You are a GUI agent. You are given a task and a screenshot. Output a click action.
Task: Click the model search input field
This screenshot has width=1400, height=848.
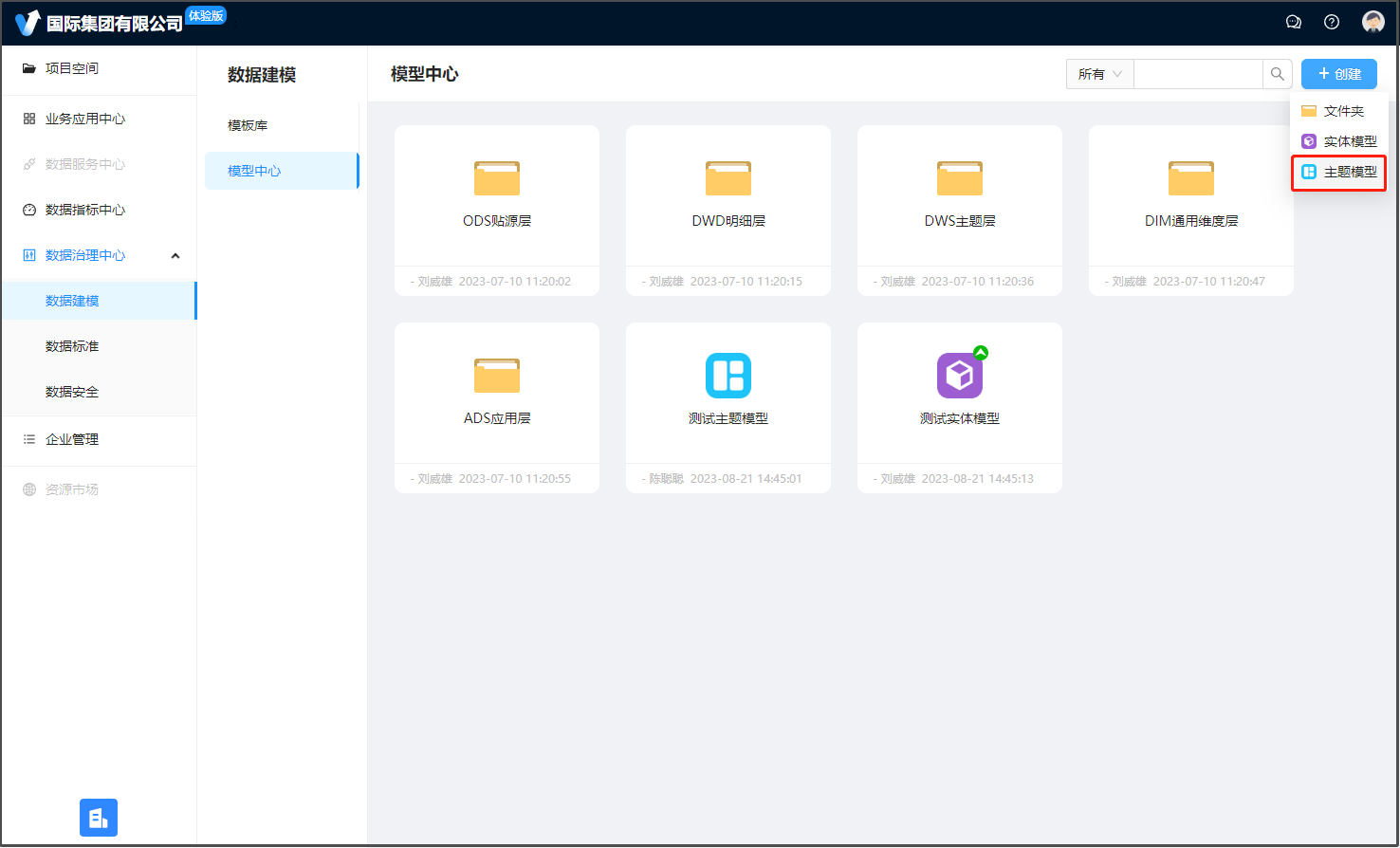1197,74
